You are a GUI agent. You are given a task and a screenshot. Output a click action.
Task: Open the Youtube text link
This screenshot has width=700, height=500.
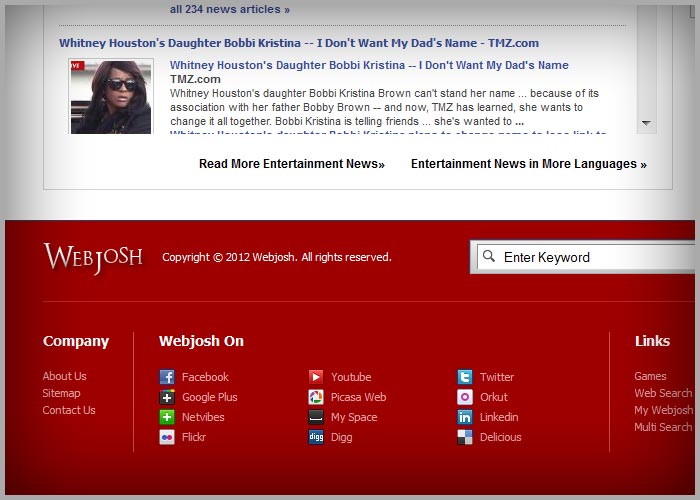tap(351, 377)
